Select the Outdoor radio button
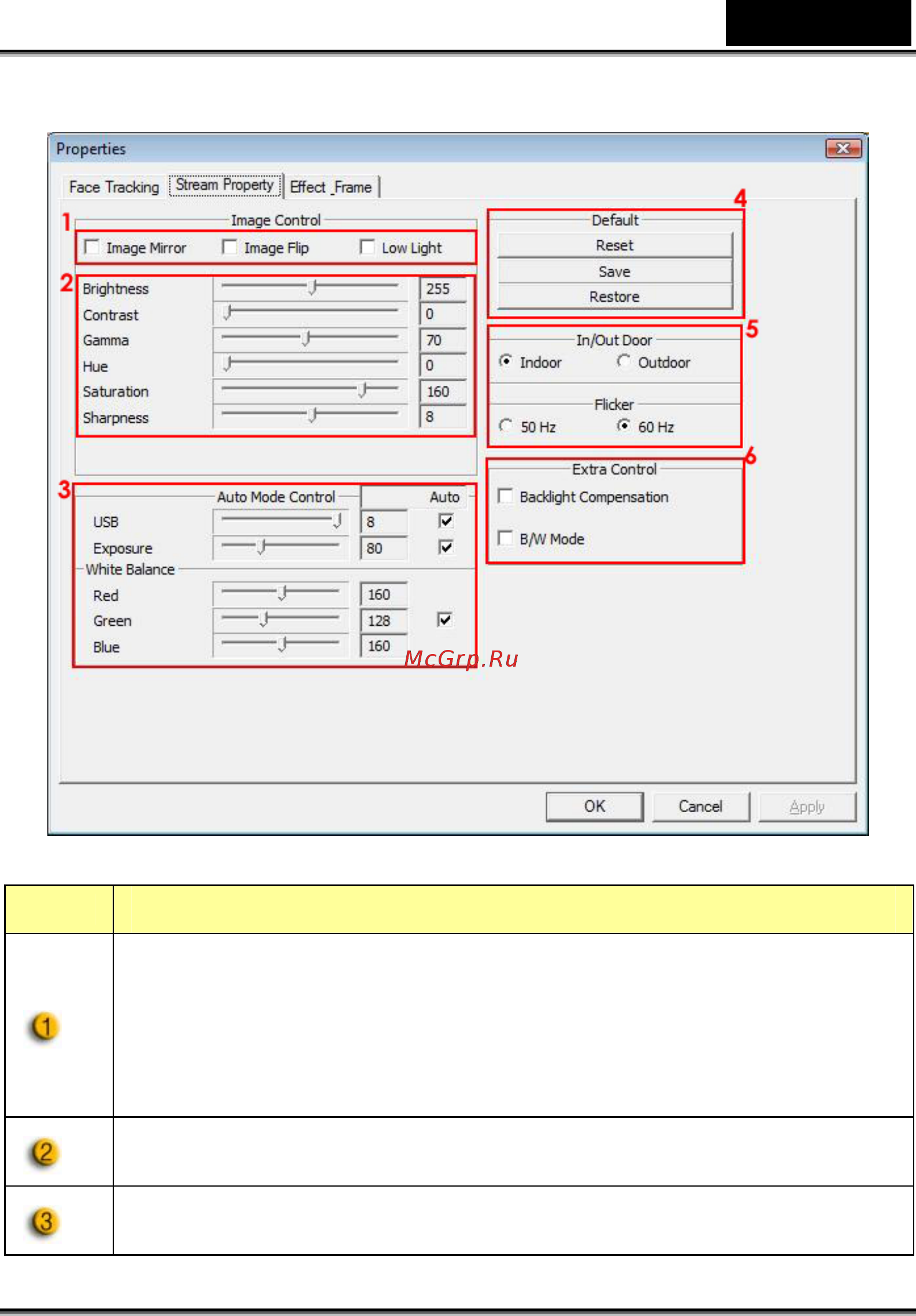916x1316 pixels. point(624,361)
